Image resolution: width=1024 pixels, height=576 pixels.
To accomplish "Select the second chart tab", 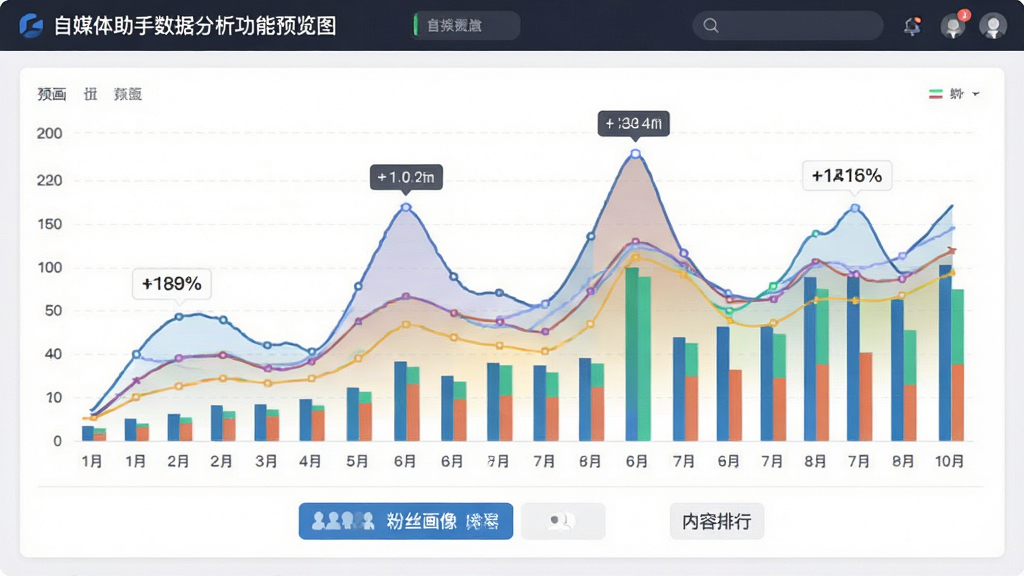I will tap(90, 94).
